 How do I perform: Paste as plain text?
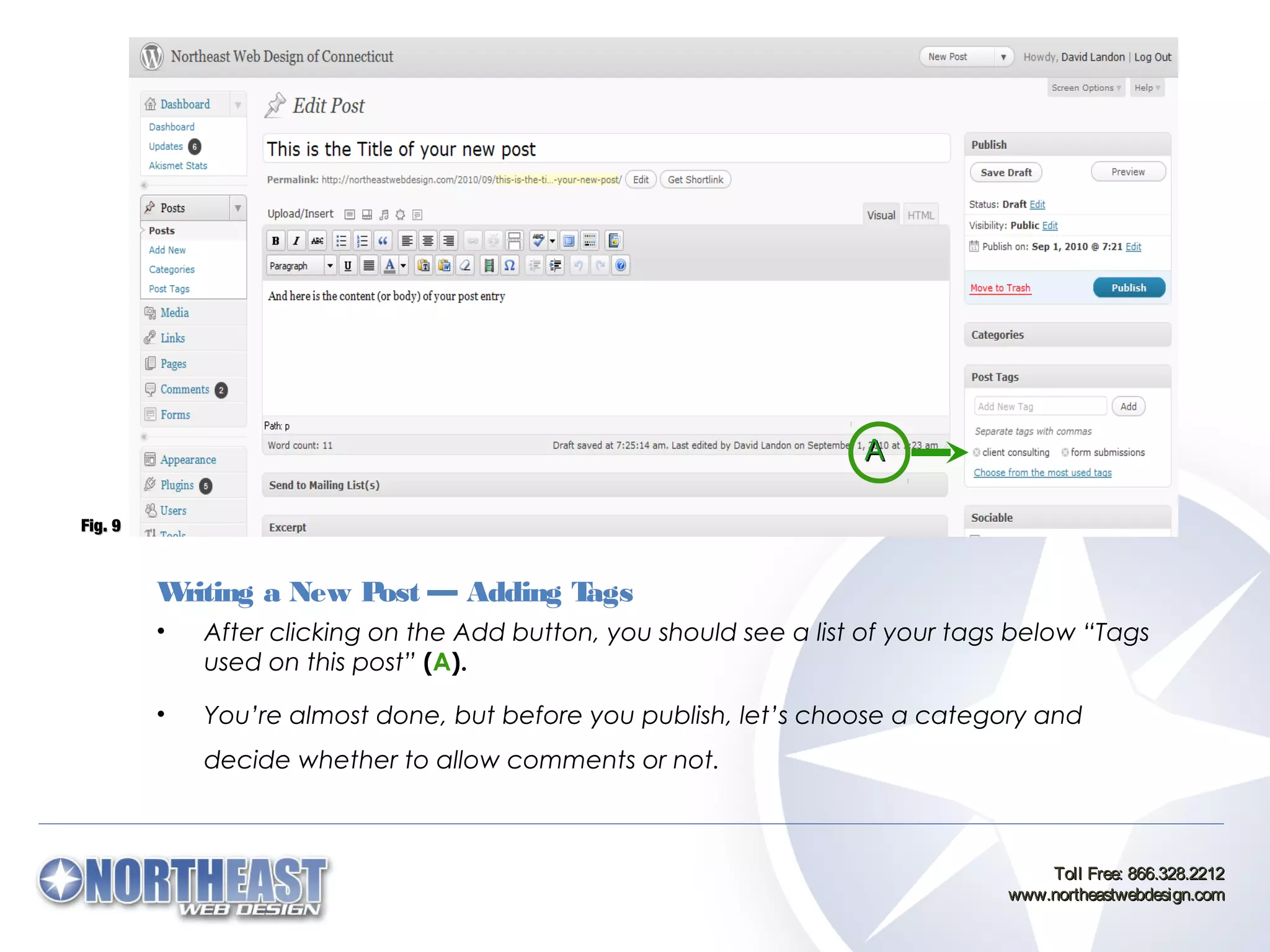[x=424, y=266]
